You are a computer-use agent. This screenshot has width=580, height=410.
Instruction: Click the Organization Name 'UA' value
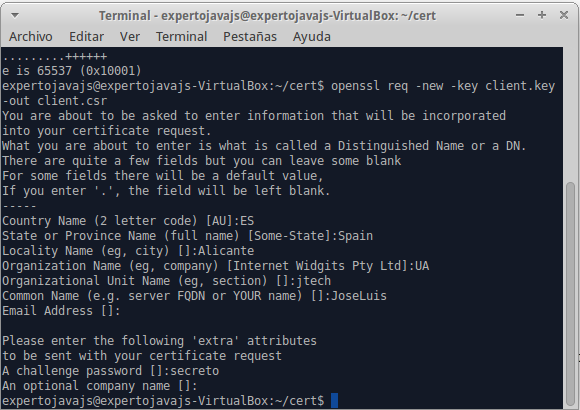422,266
